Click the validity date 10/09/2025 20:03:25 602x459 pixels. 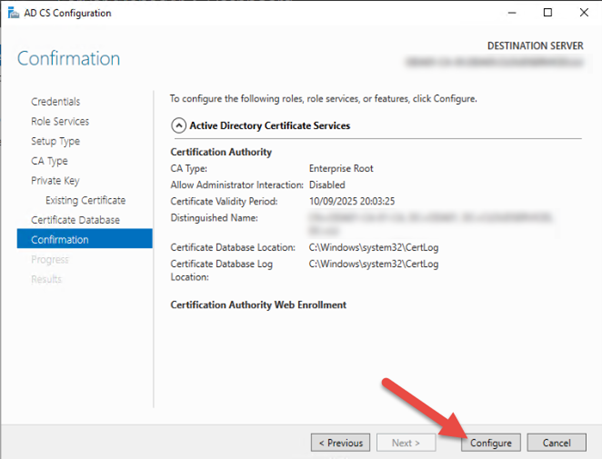[x=352, y=201]
